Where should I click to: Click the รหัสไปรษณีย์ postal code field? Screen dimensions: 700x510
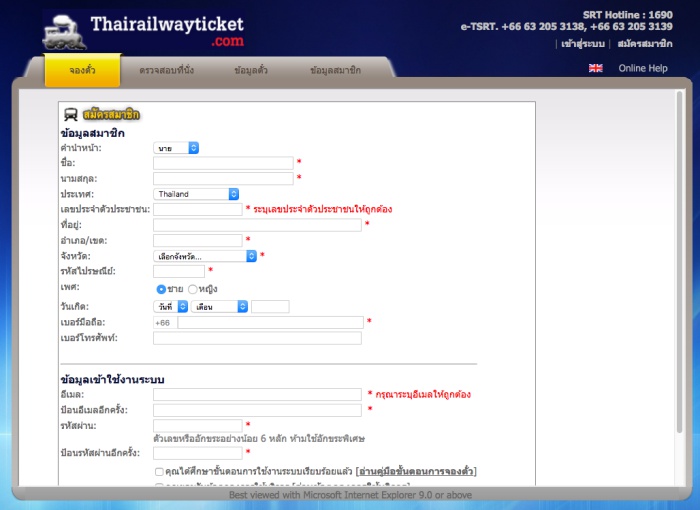179,271
